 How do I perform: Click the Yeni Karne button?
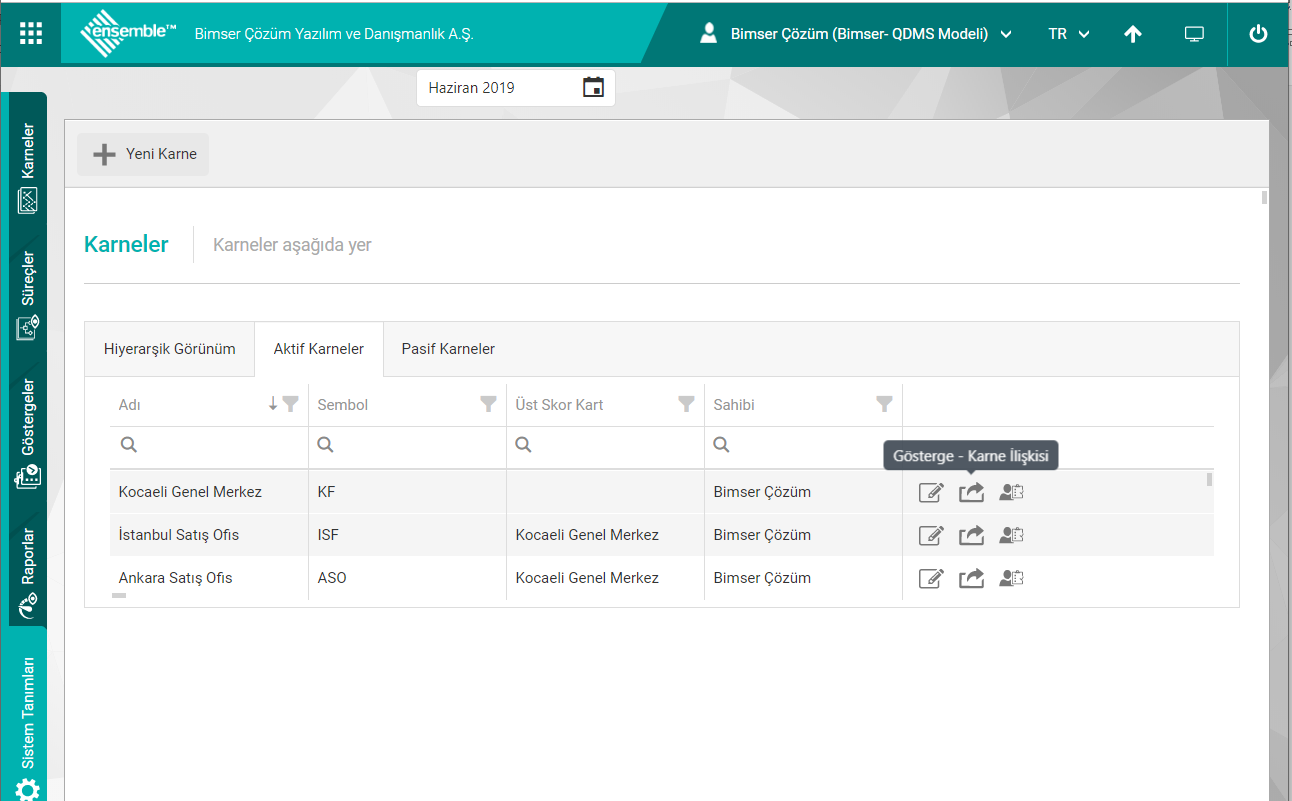[x=144, y=154]
